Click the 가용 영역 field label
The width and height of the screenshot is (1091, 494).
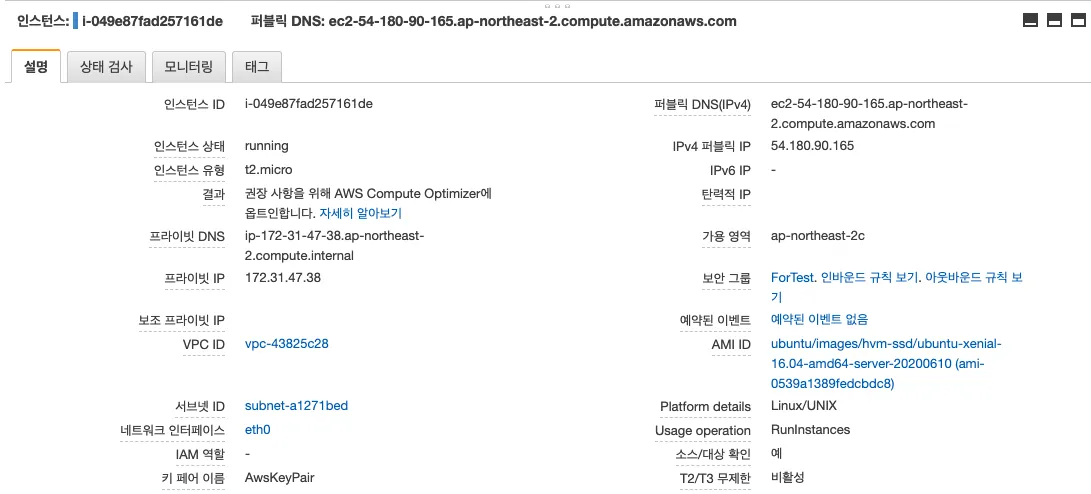(x=726, y=237)
